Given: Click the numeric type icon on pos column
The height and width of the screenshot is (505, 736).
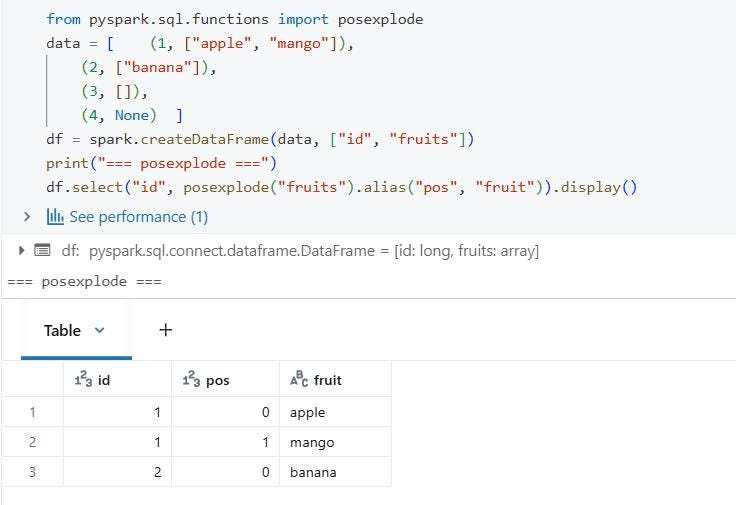Looking at the screenshot, I should coord(192,379).
